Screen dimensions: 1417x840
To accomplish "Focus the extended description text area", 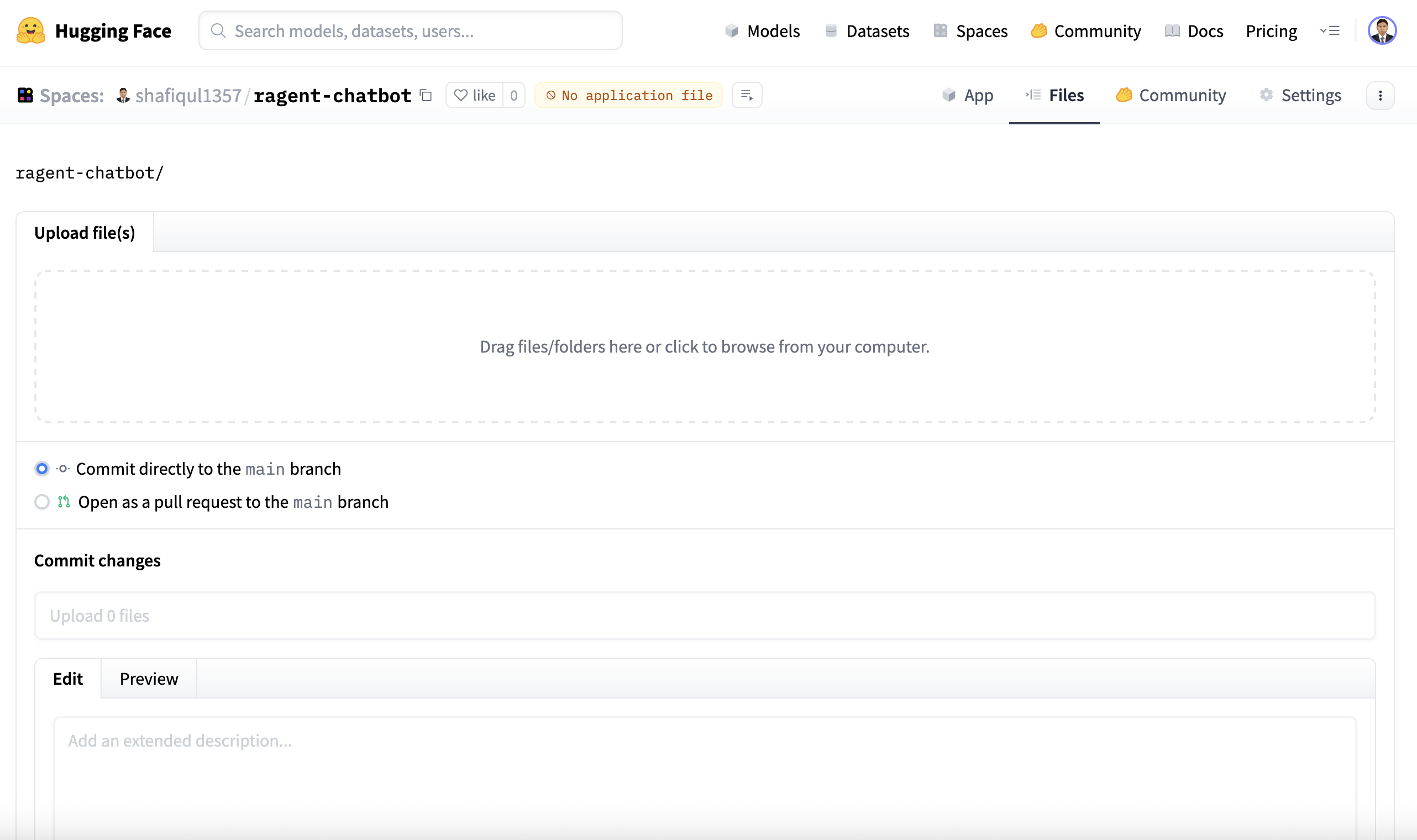I will click(705, 779).
